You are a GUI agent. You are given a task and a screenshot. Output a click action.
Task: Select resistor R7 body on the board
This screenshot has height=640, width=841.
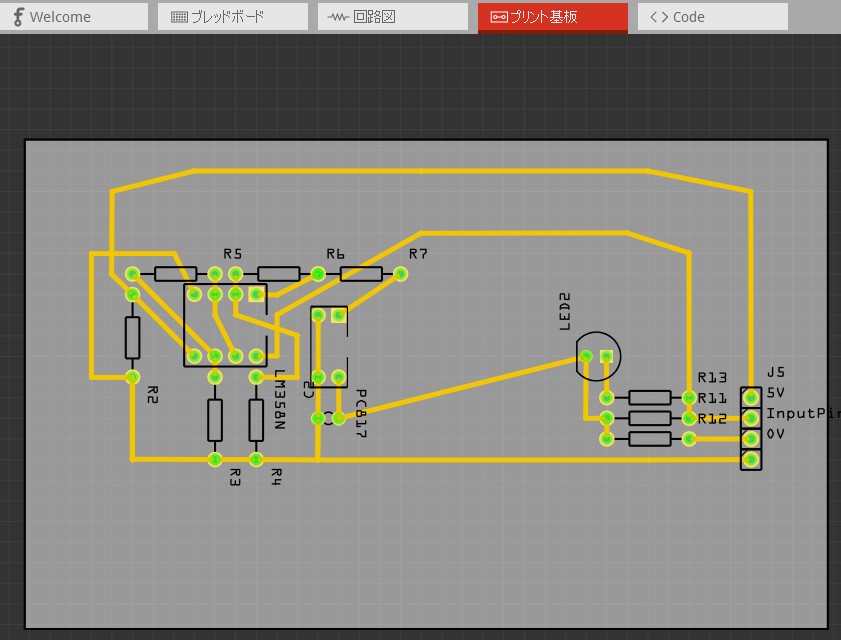(360, 274)
